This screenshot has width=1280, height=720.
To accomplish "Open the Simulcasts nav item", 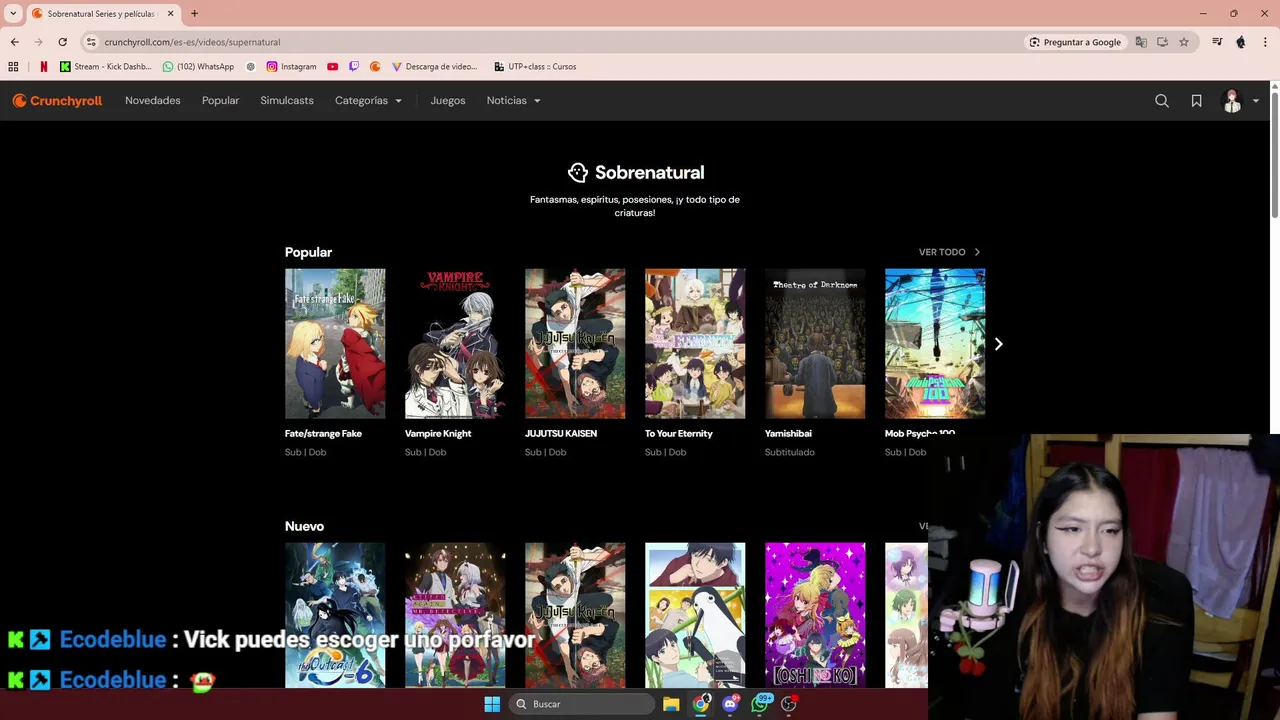I will click(287, 101).
